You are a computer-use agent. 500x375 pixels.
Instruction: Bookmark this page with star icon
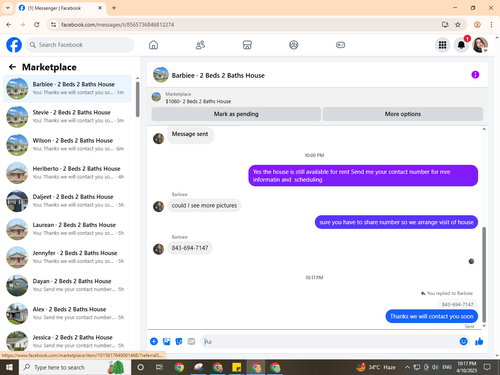[x=458, y=24]
